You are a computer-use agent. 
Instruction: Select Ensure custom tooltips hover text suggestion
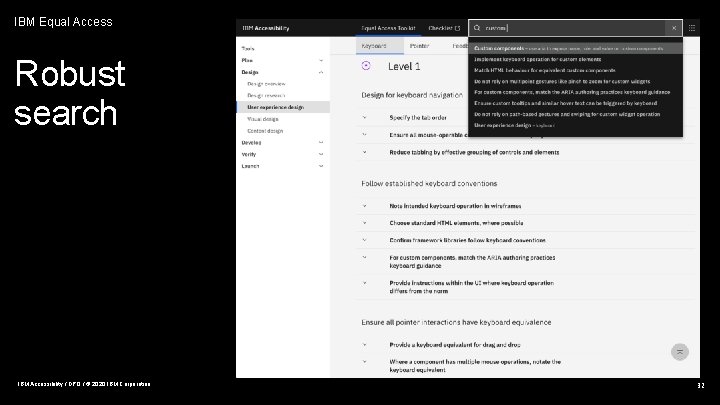[575, 103]
